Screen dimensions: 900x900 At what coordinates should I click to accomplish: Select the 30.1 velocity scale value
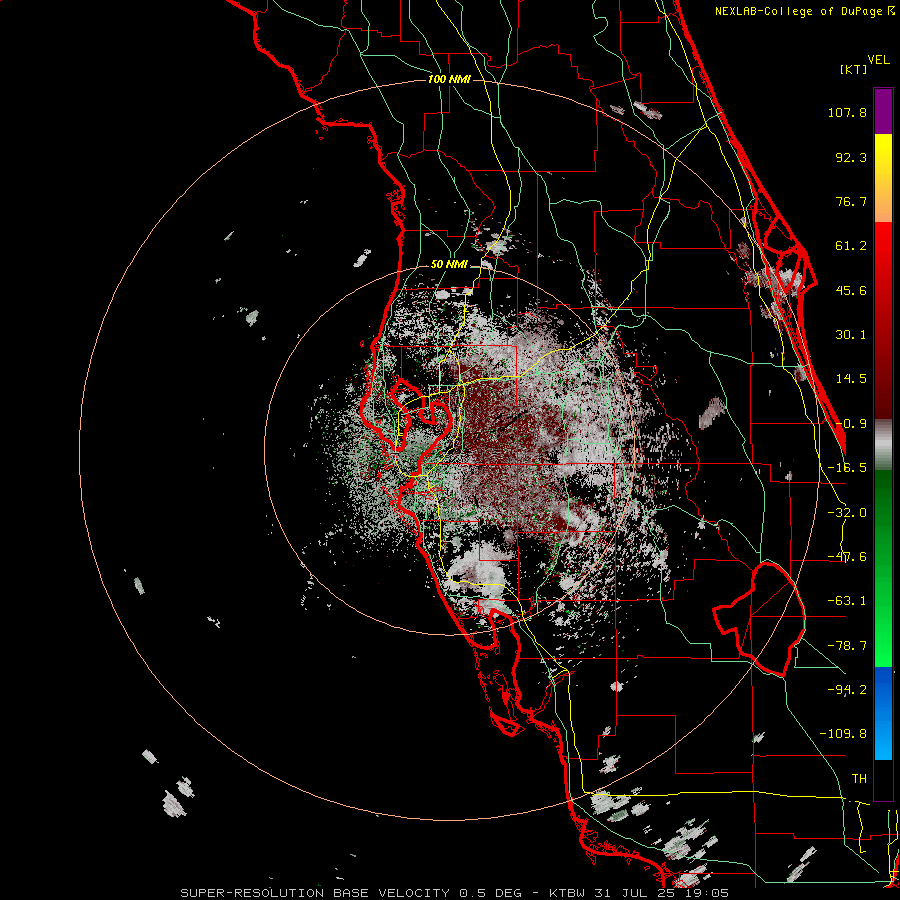pos(851,335)
